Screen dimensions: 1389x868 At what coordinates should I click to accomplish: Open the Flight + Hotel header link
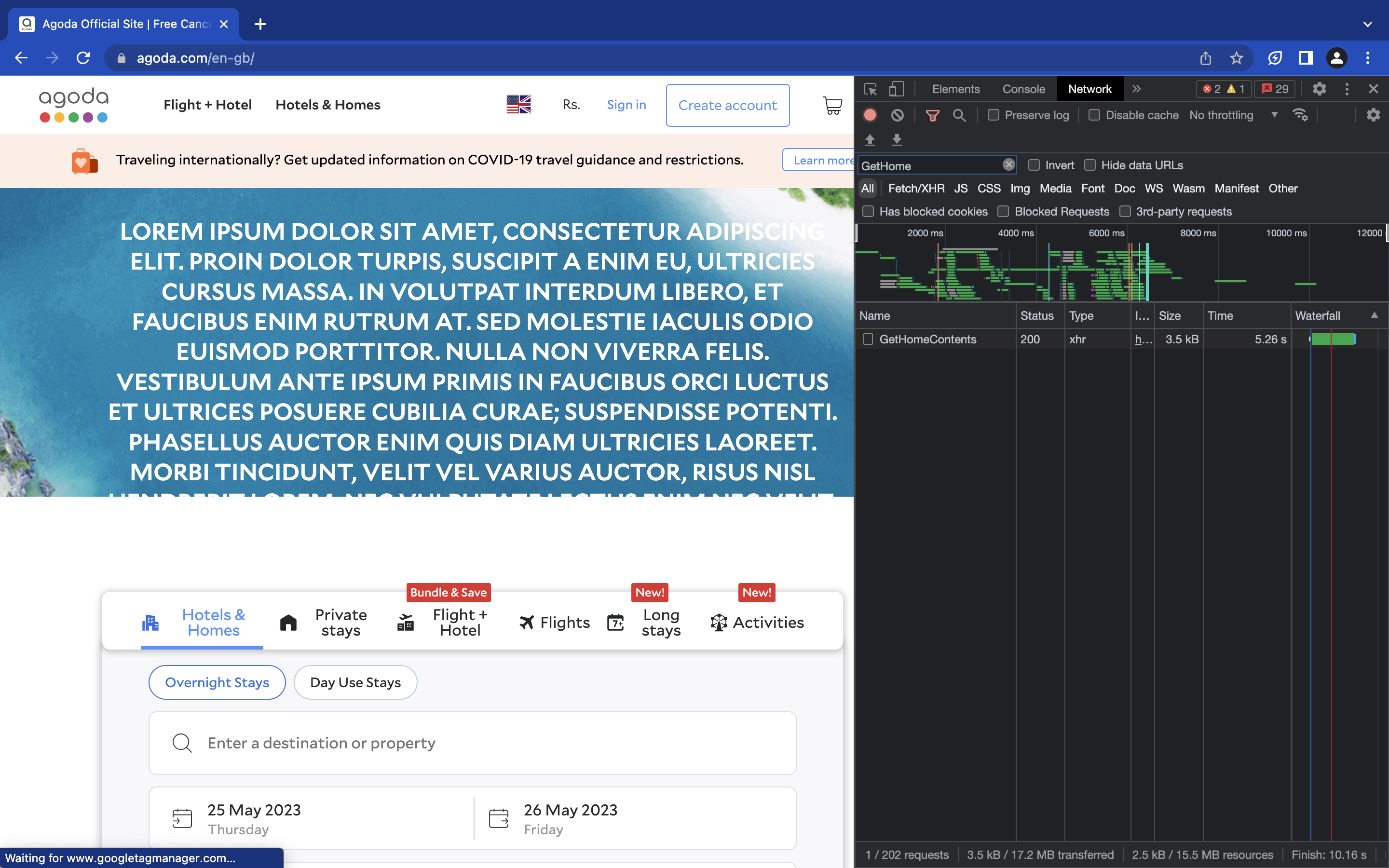[207, 105]
